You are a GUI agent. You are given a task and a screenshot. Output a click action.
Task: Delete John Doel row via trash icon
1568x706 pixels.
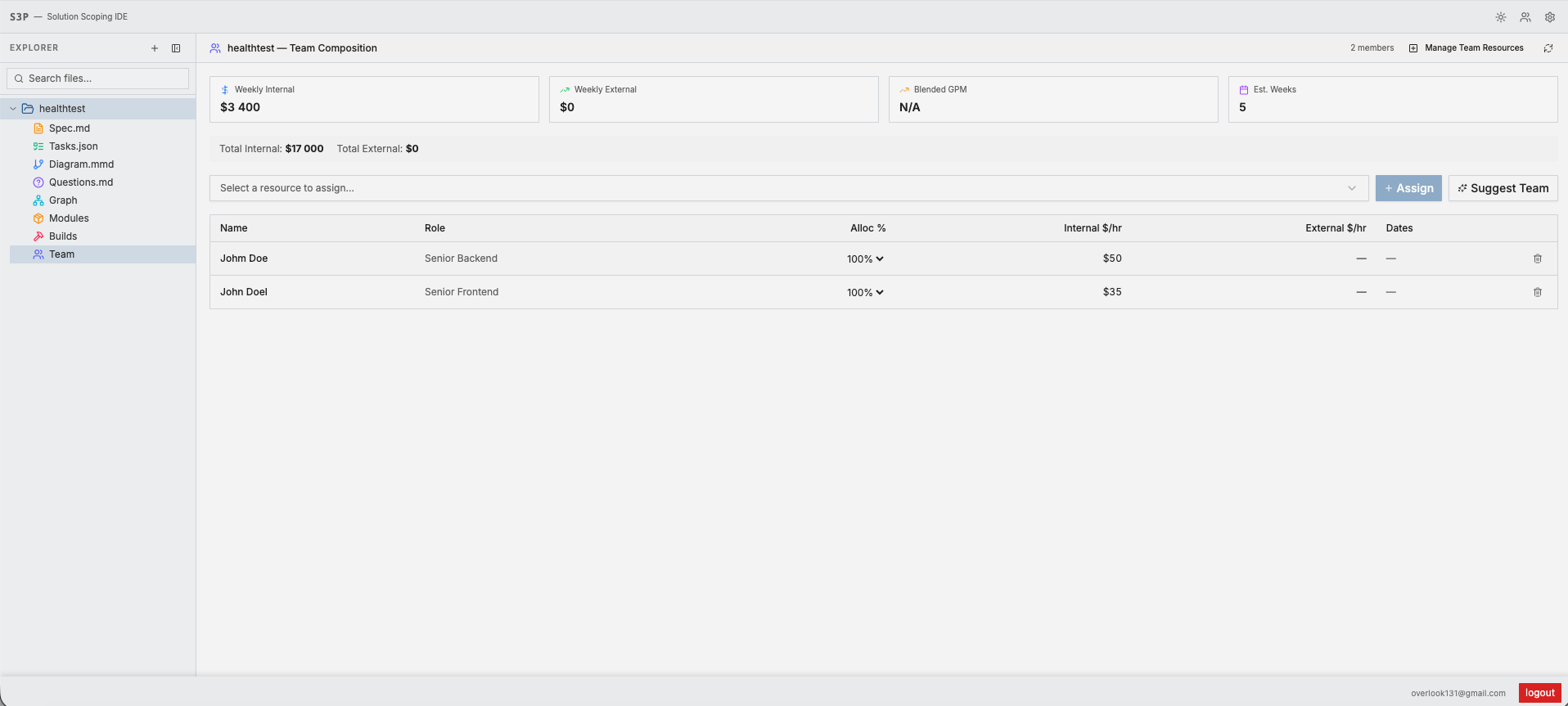point(1538,292)
